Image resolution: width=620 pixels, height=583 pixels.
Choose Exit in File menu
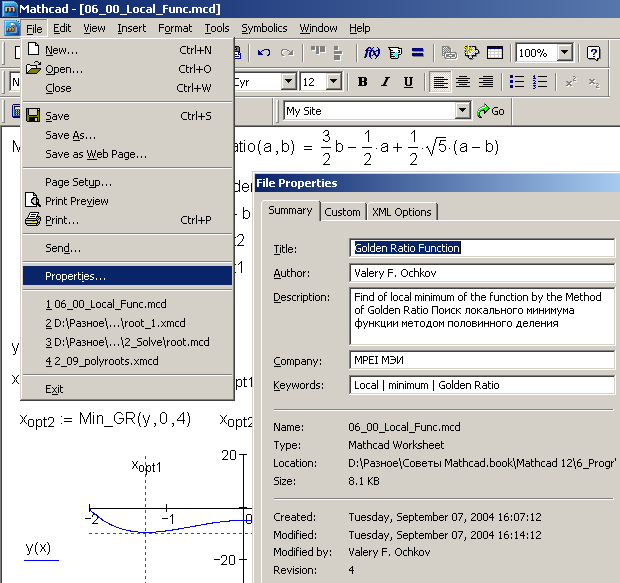coord(127,389)
